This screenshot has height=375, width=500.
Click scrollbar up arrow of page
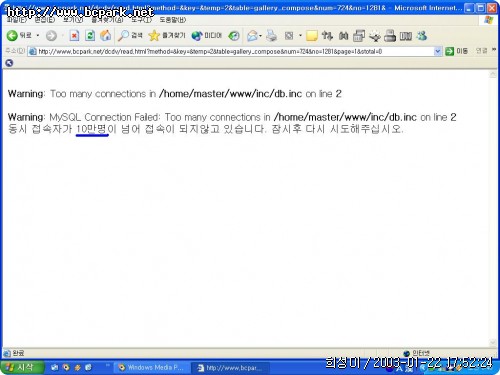pos(493,74)
